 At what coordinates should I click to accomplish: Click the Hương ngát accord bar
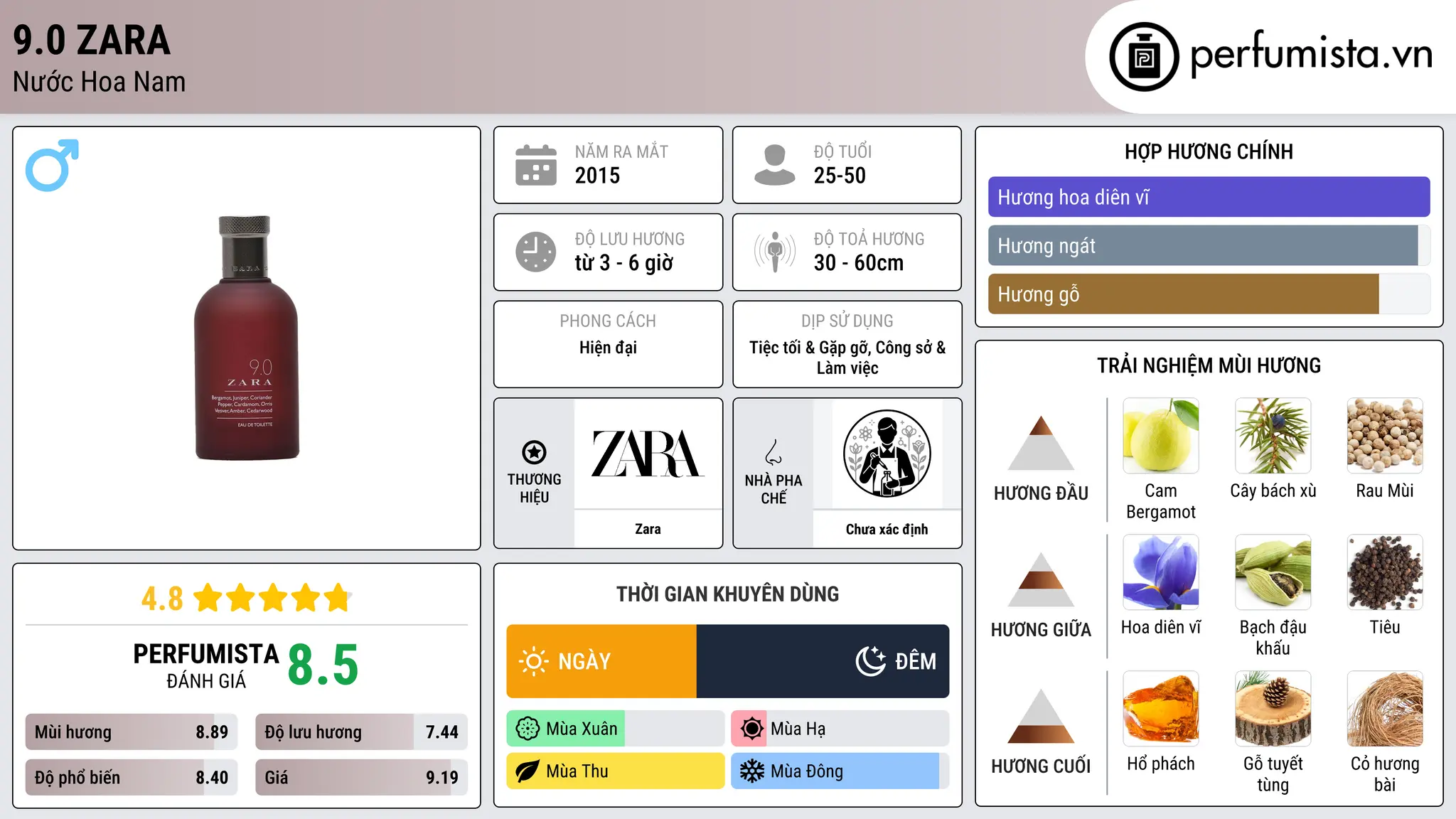[x=1209, y=245]
